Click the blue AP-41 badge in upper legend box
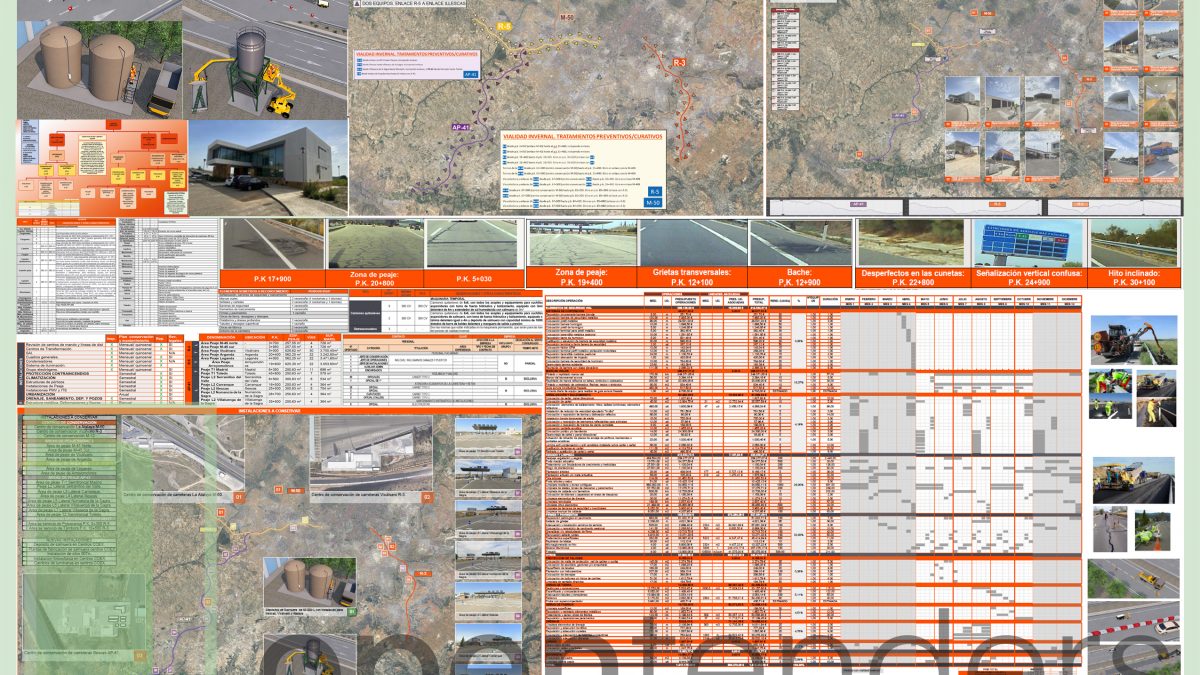This screenshot has height=675, width=1200. [x=471, y=74]
